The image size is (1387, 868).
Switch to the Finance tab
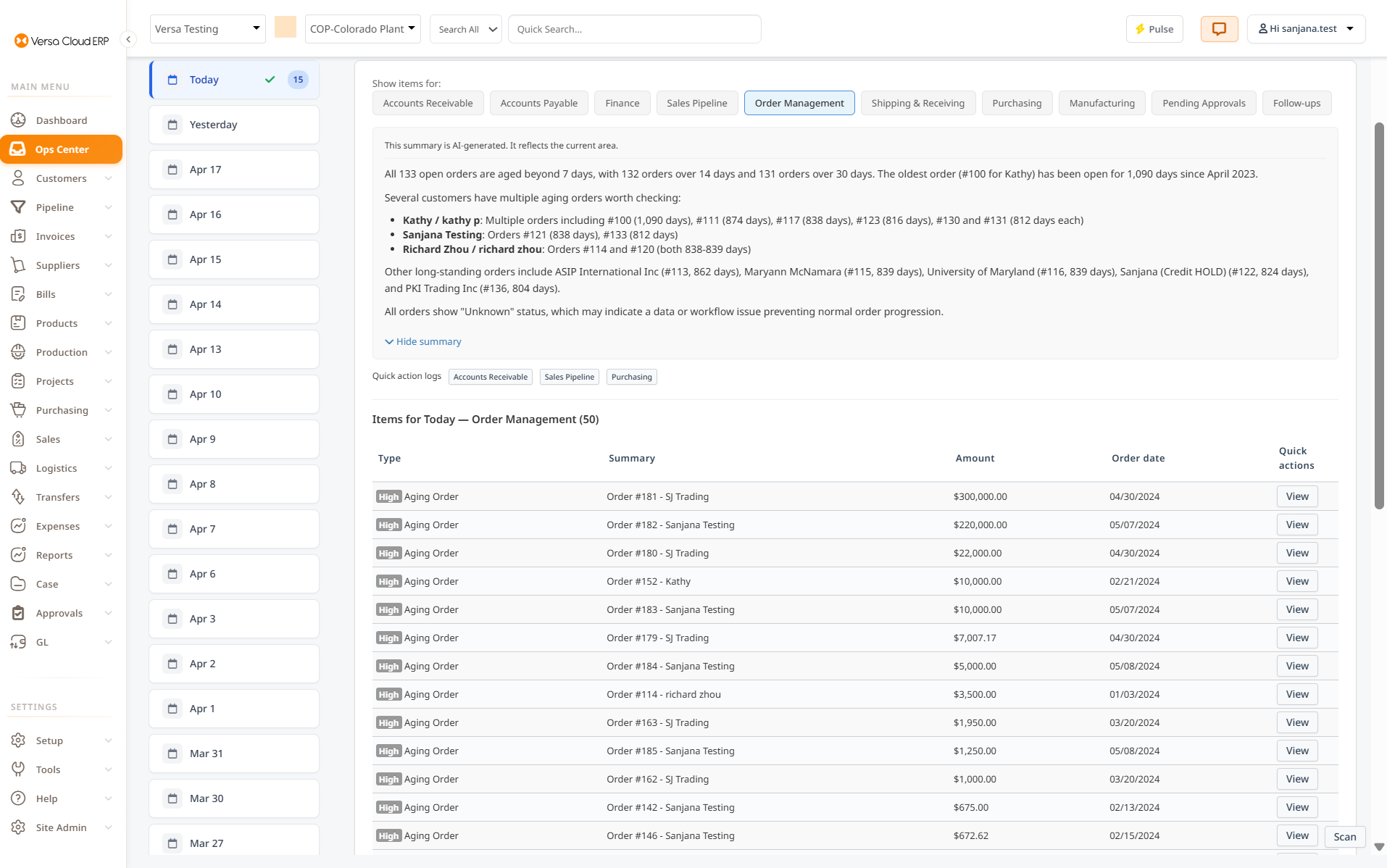[x=622, y=103]
